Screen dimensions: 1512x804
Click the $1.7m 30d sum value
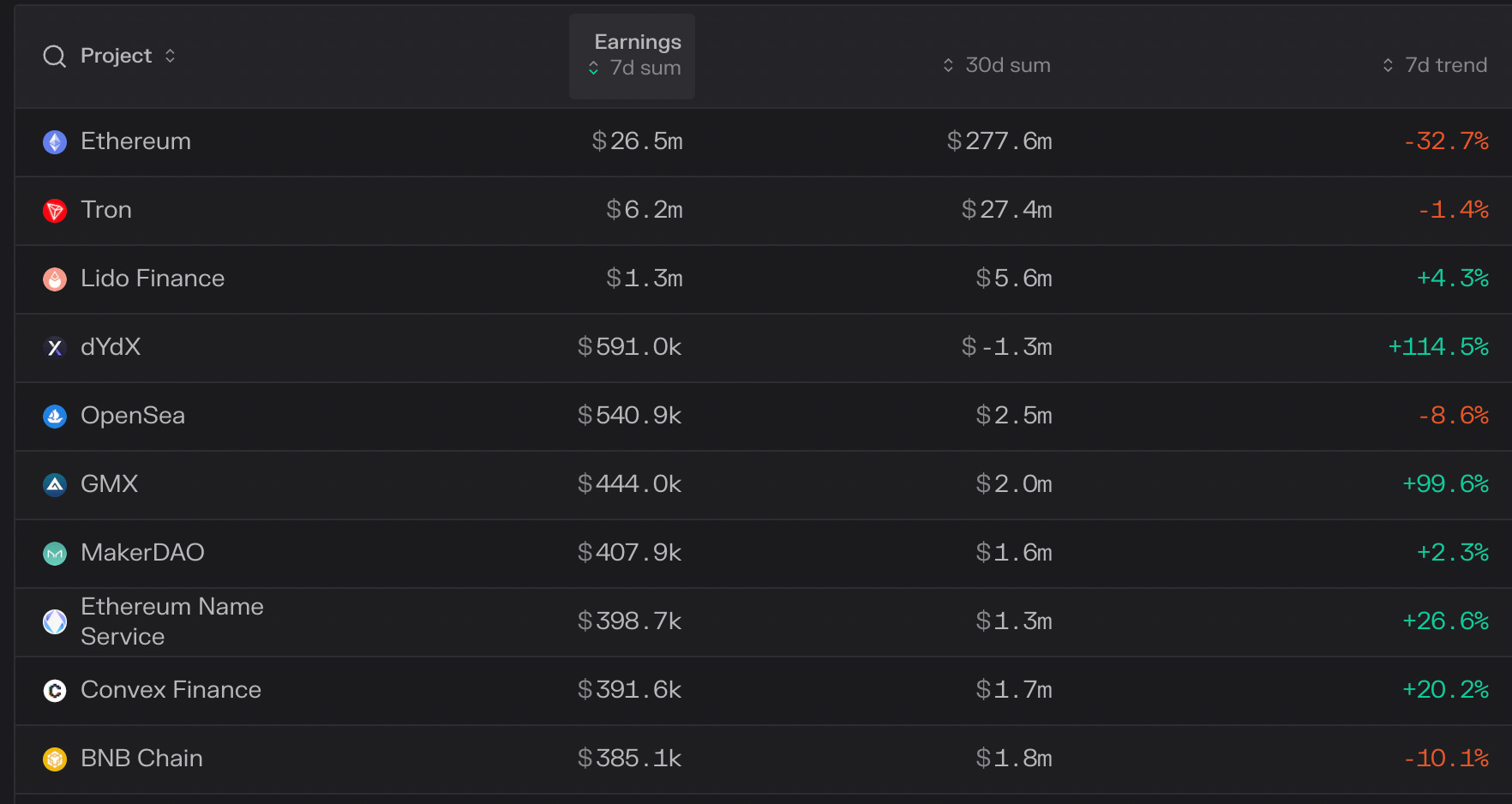coord(1014,690)
